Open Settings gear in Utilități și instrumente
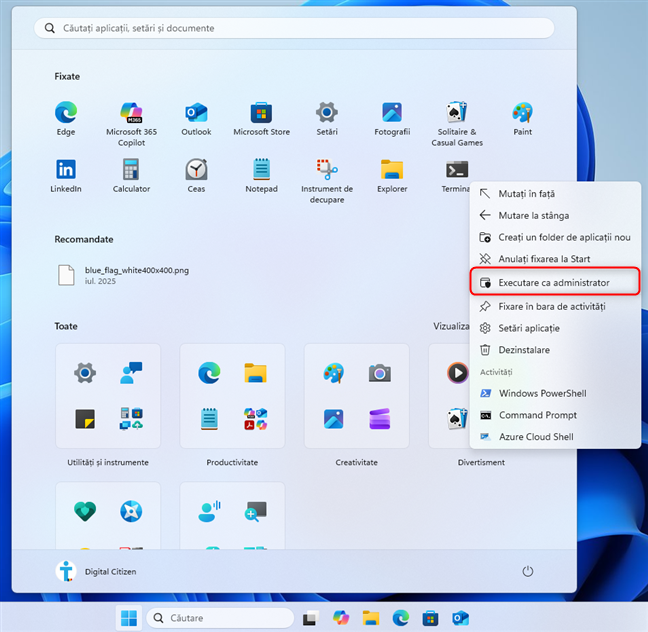This screenshot has height=632, width=648. (85, 373)
